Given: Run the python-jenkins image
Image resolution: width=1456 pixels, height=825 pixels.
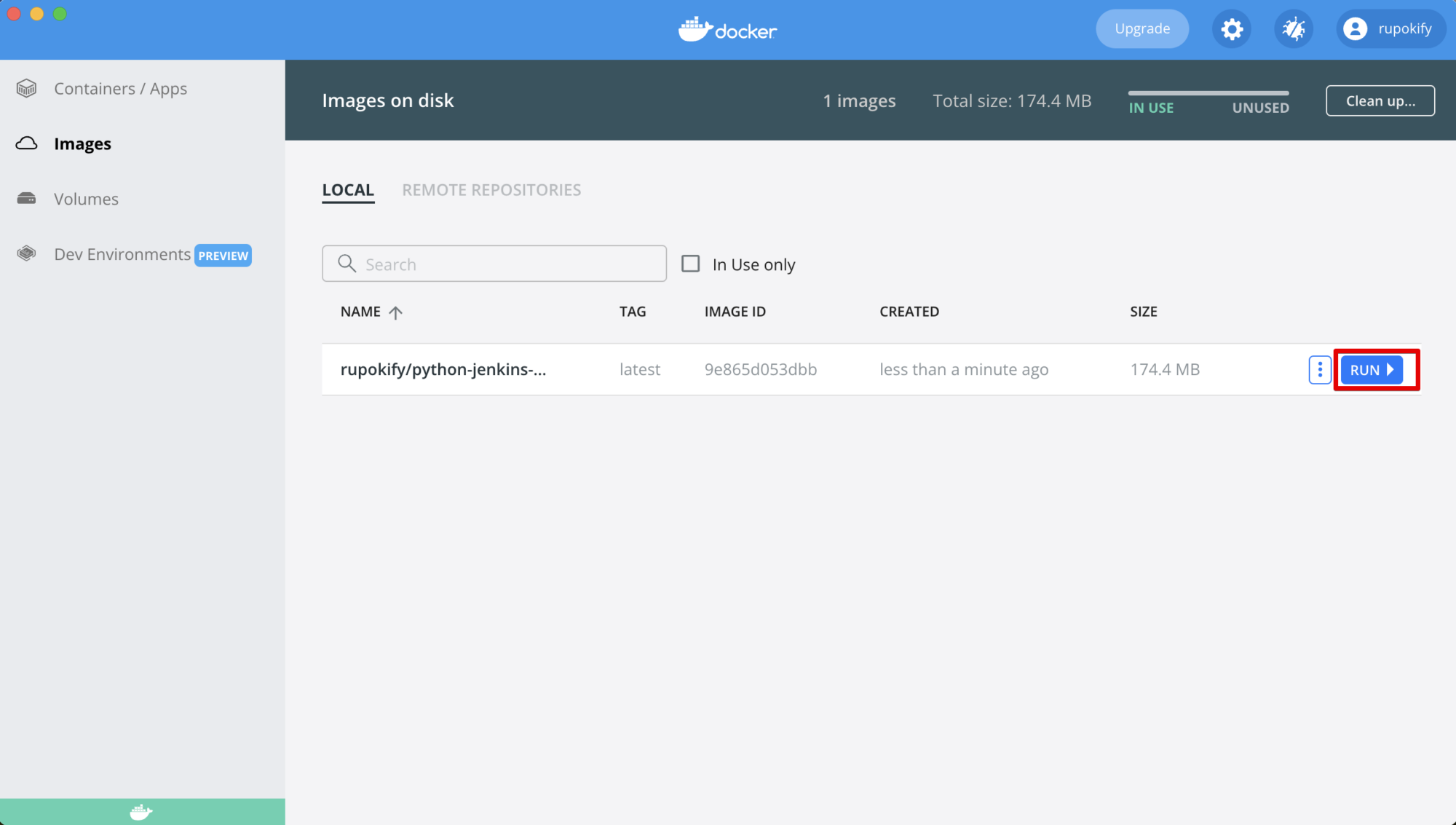Looking at the screenshot, I should (1372, 370).
